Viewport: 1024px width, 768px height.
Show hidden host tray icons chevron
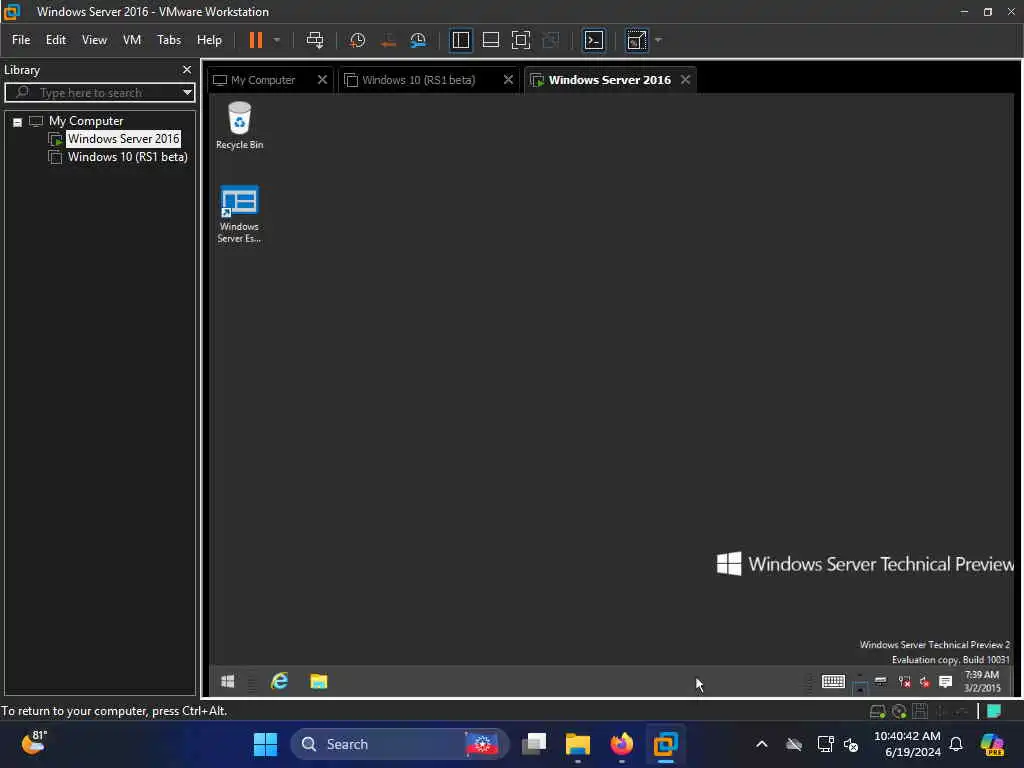click(x=761, y=744)
